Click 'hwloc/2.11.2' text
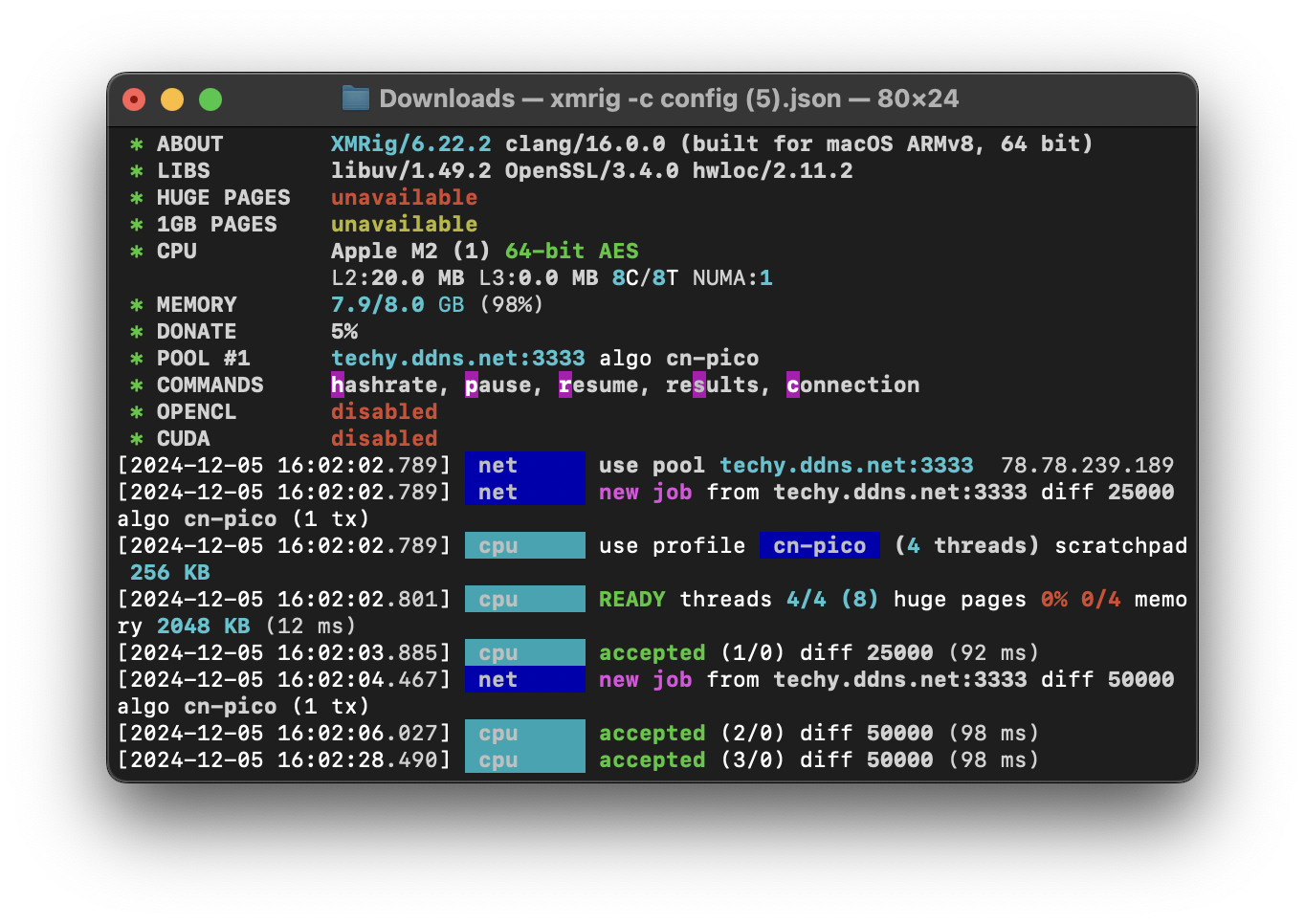The width and height of the screenshot is (1305, 924). (773, 170)
